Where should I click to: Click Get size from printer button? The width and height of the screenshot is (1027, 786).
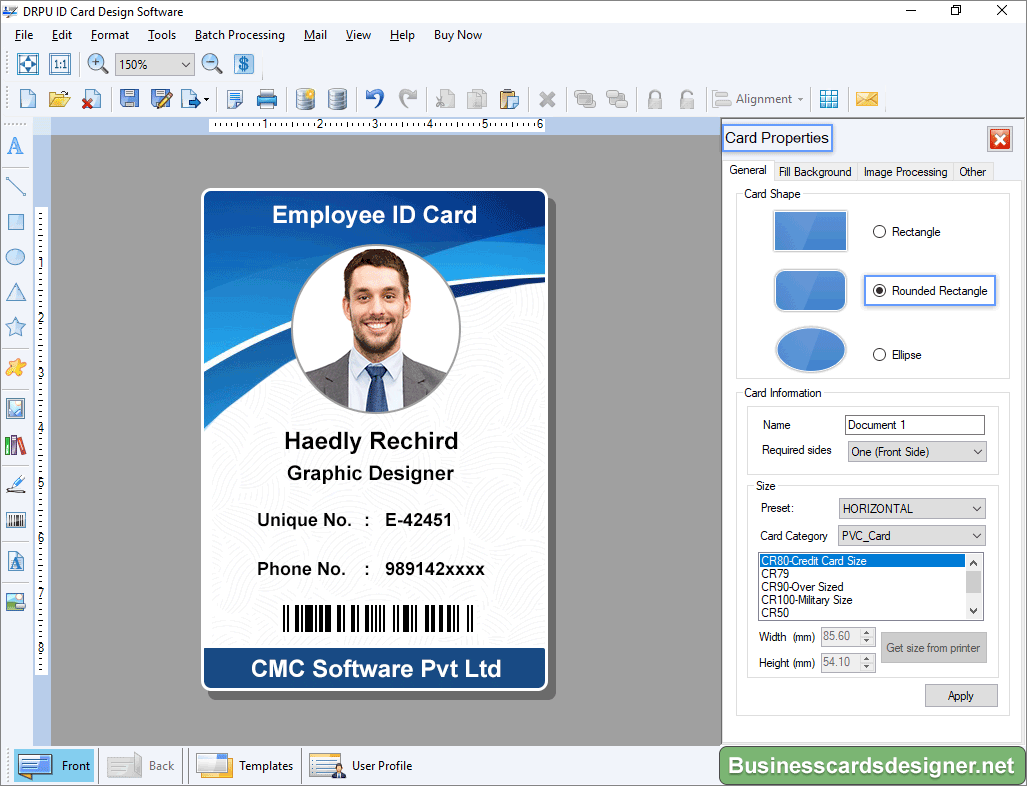click(933, 648)
